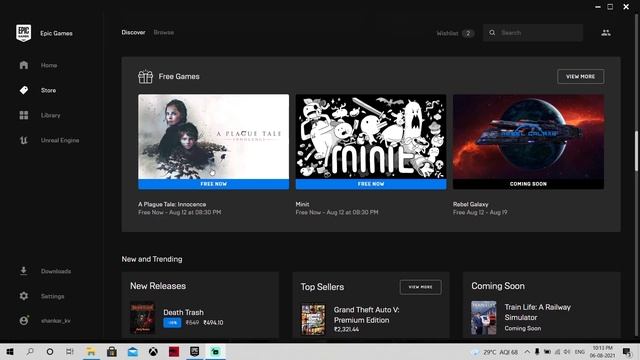Open Grand Theft Auto V: Premium Edition

(367, 315)
